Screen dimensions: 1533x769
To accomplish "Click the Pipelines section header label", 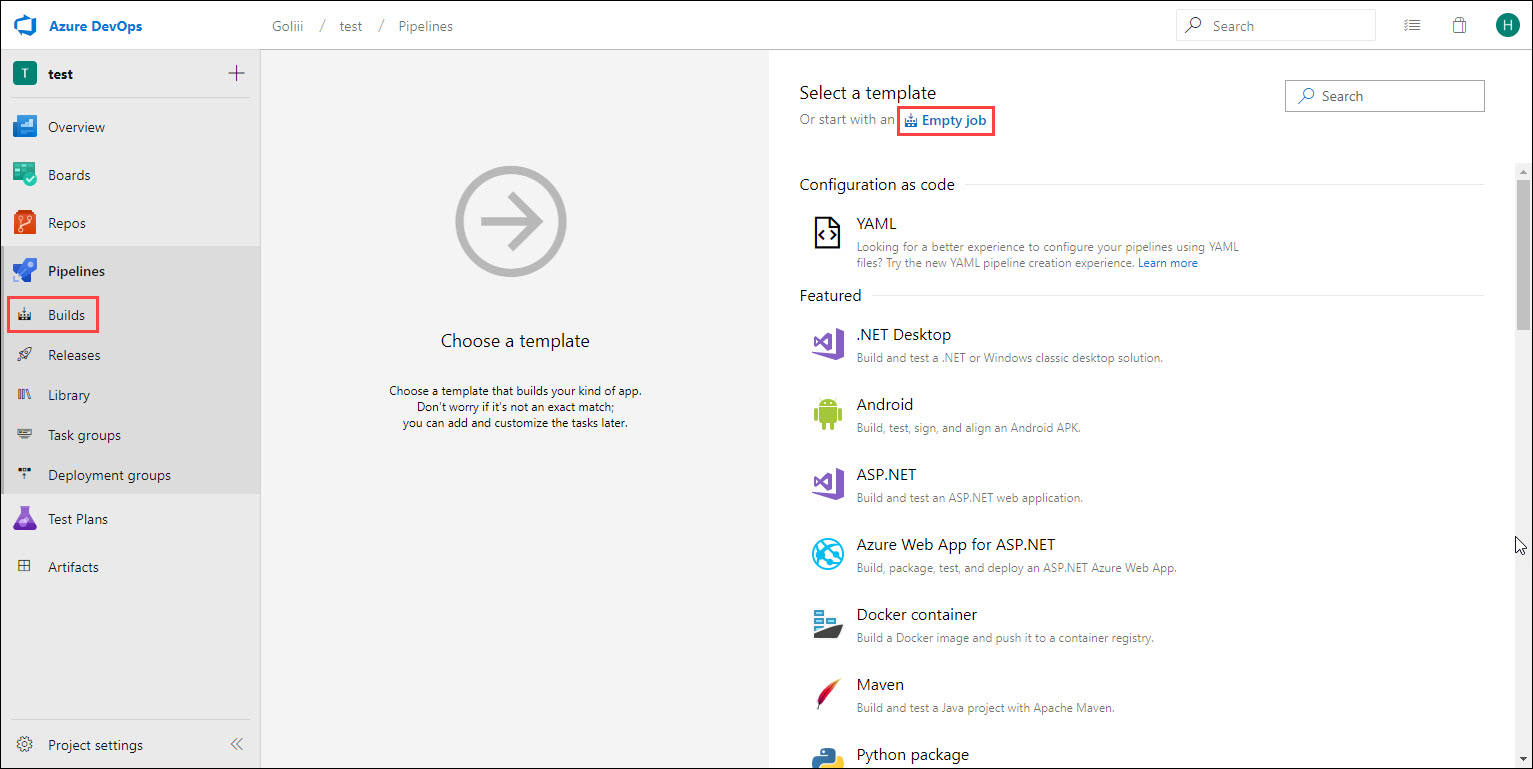I will (76, 271).
